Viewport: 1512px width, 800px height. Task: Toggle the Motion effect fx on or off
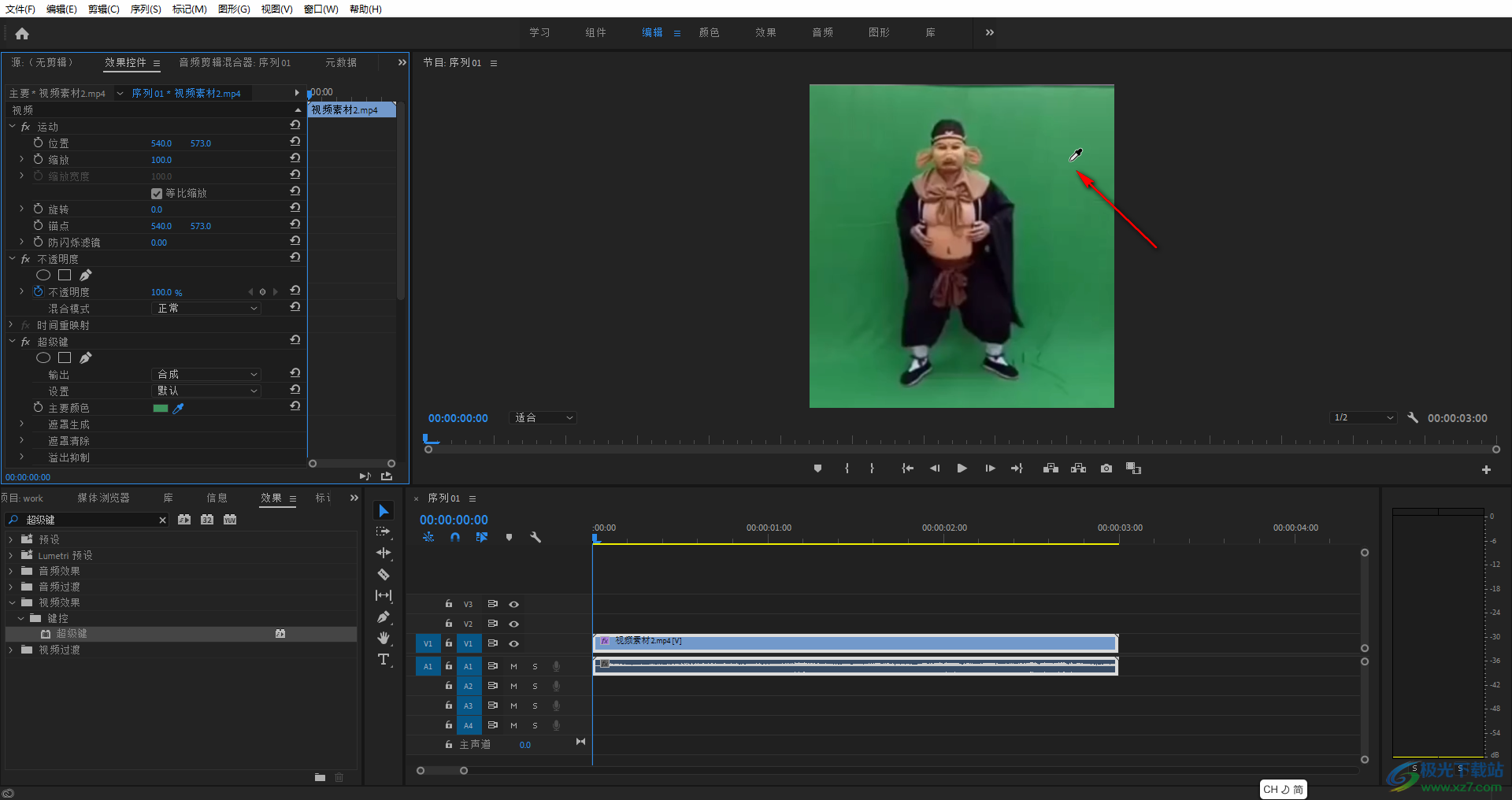click(x=26, y=127)
